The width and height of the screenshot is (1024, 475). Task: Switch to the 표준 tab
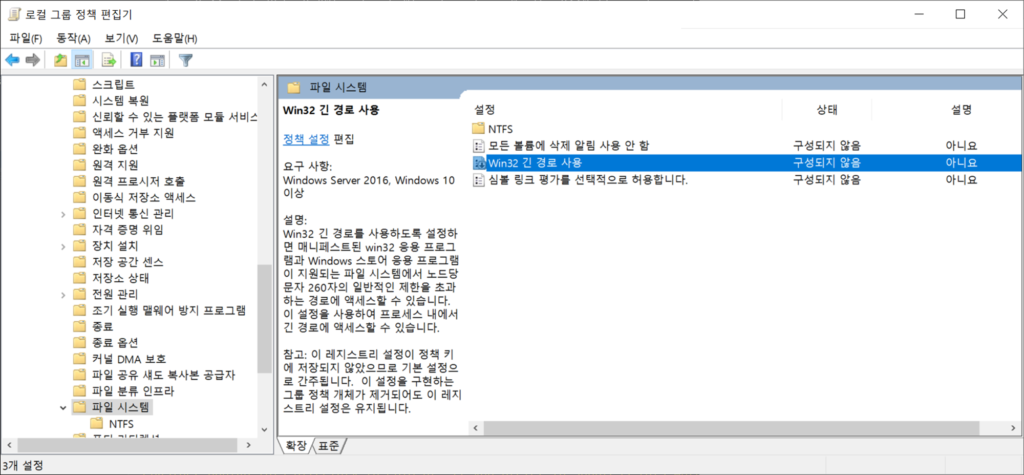(x=330, y=445)
